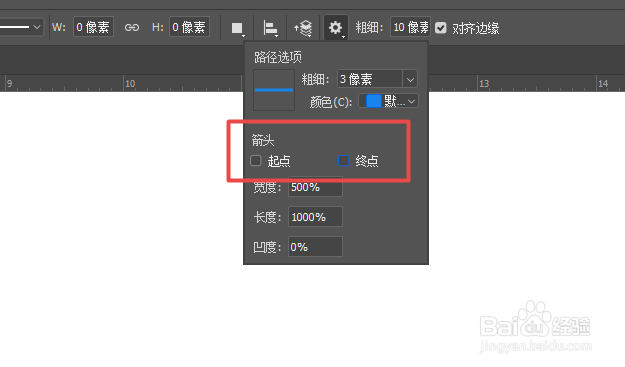Click the H height input field
625x367 pixels.
click(x=189, y=27)
